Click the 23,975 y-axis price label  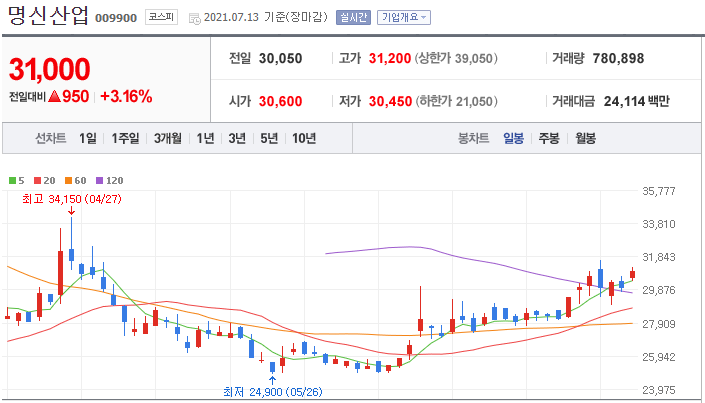(x=659, y=390)
